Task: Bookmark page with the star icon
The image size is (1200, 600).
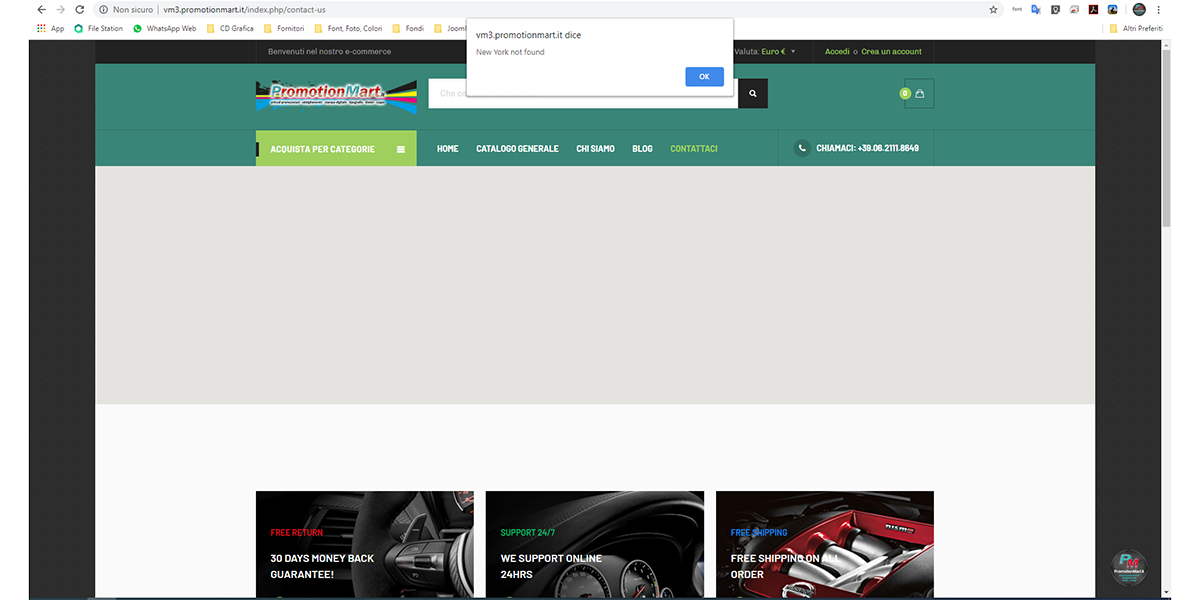Action: click(993, 10)
